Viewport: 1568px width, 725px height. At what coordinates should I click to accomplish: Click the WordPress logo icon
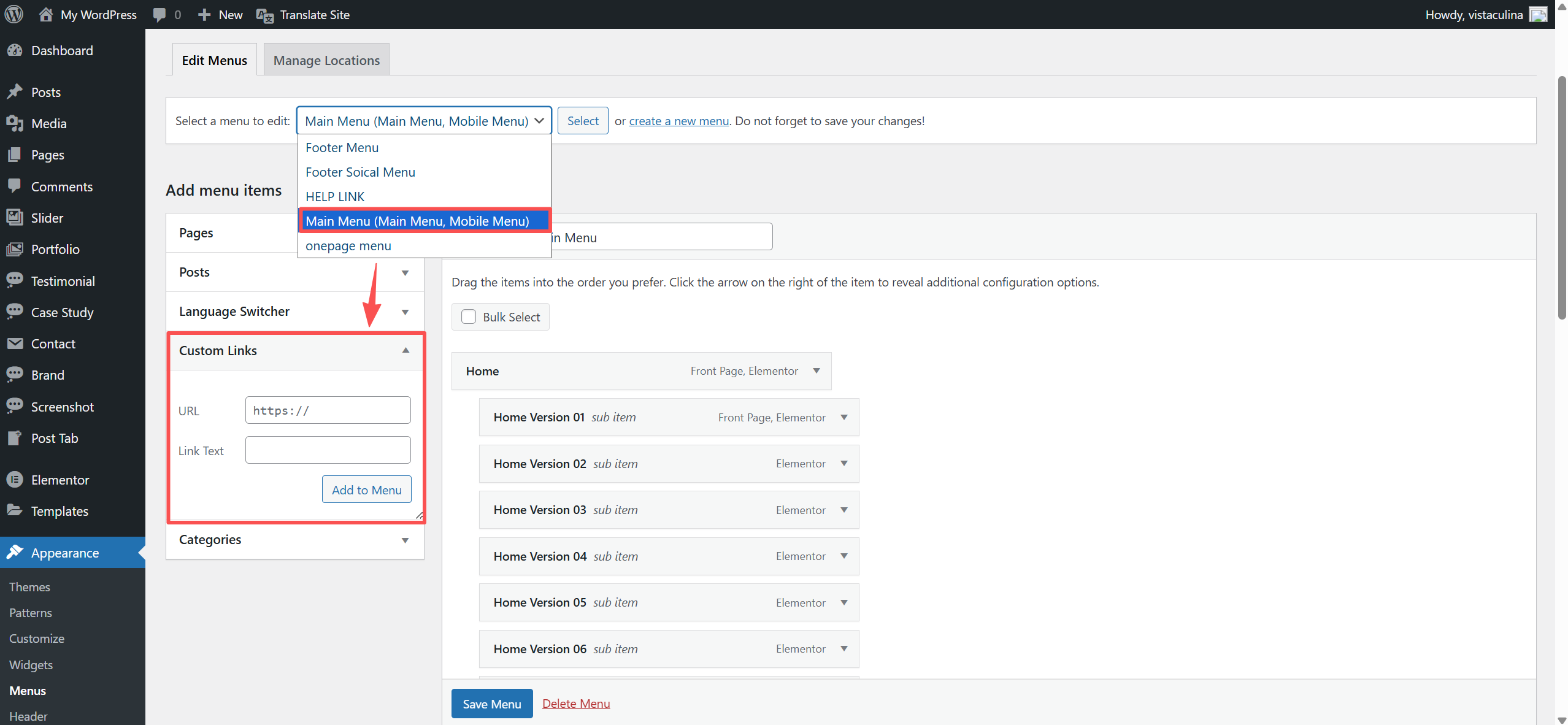point(13,14)
